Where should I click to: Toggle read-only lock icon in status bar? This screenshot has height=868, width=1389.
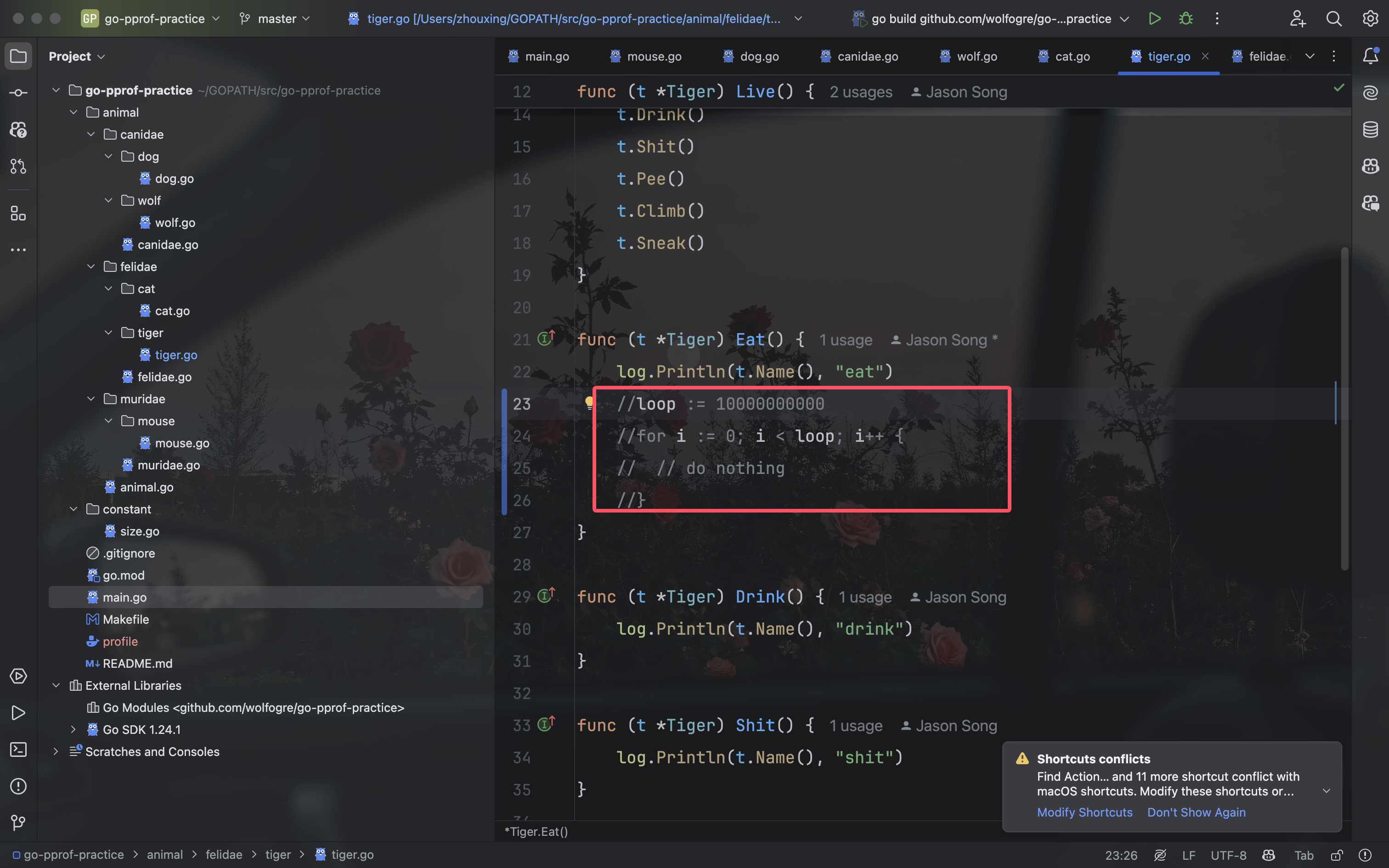click(1337, 855)
